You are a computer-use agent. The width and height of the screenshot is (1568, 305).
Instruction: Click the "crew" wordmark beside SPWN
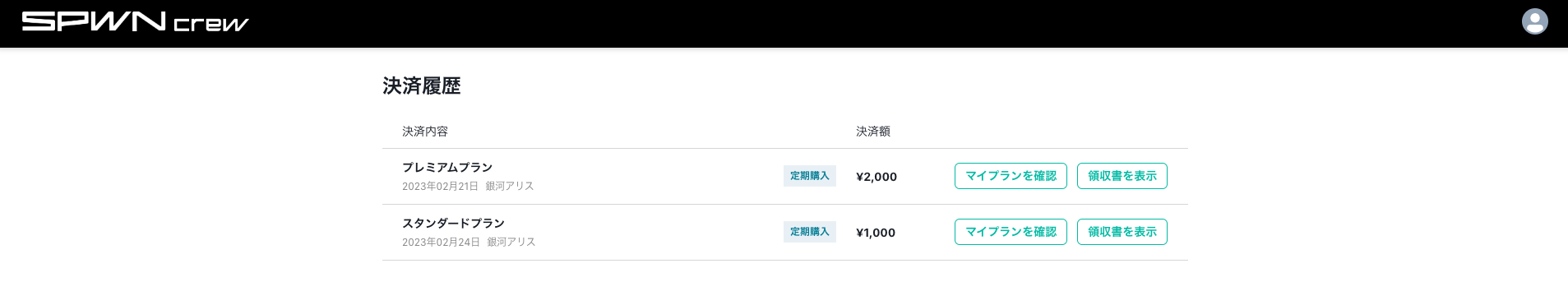[x=211, y=24]
